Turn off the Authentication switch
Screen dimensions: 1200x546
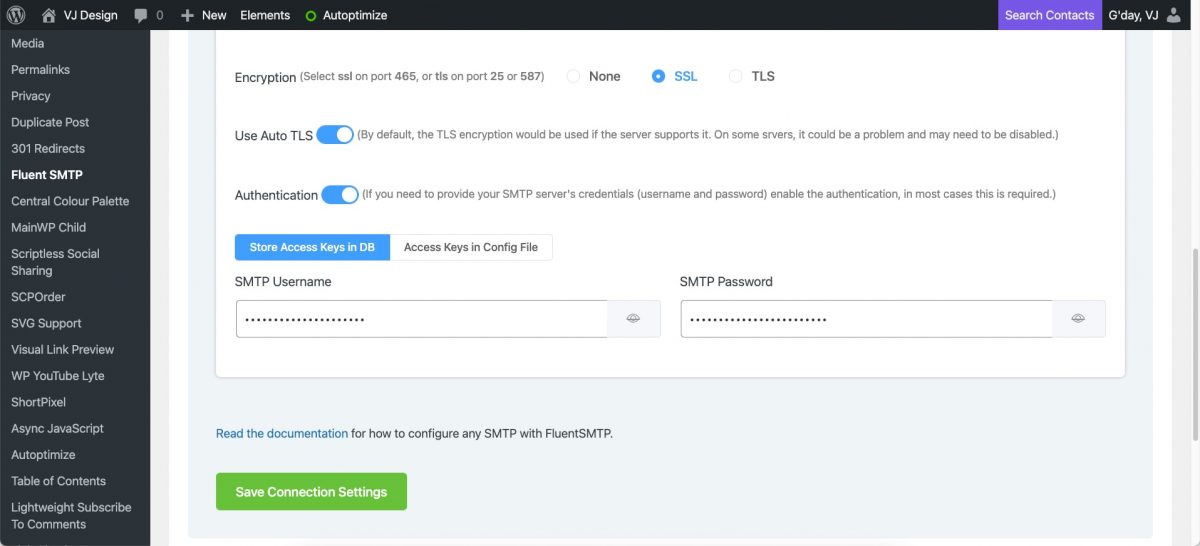click(340, 195)
